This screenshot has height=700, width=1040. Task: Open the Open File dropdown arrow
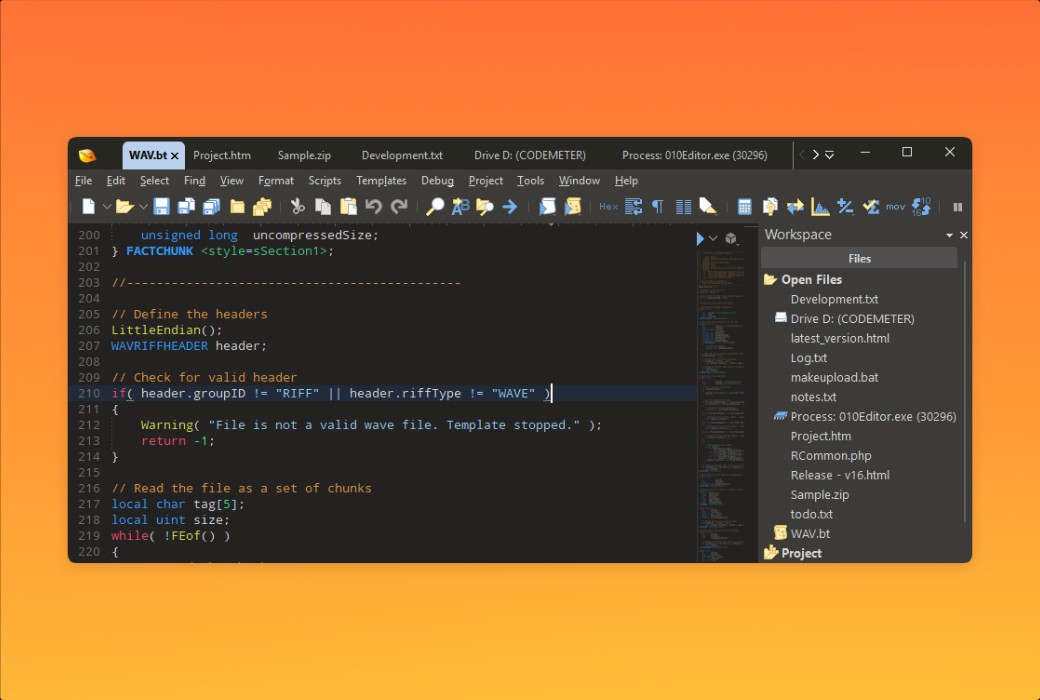(x=143, y=207)
